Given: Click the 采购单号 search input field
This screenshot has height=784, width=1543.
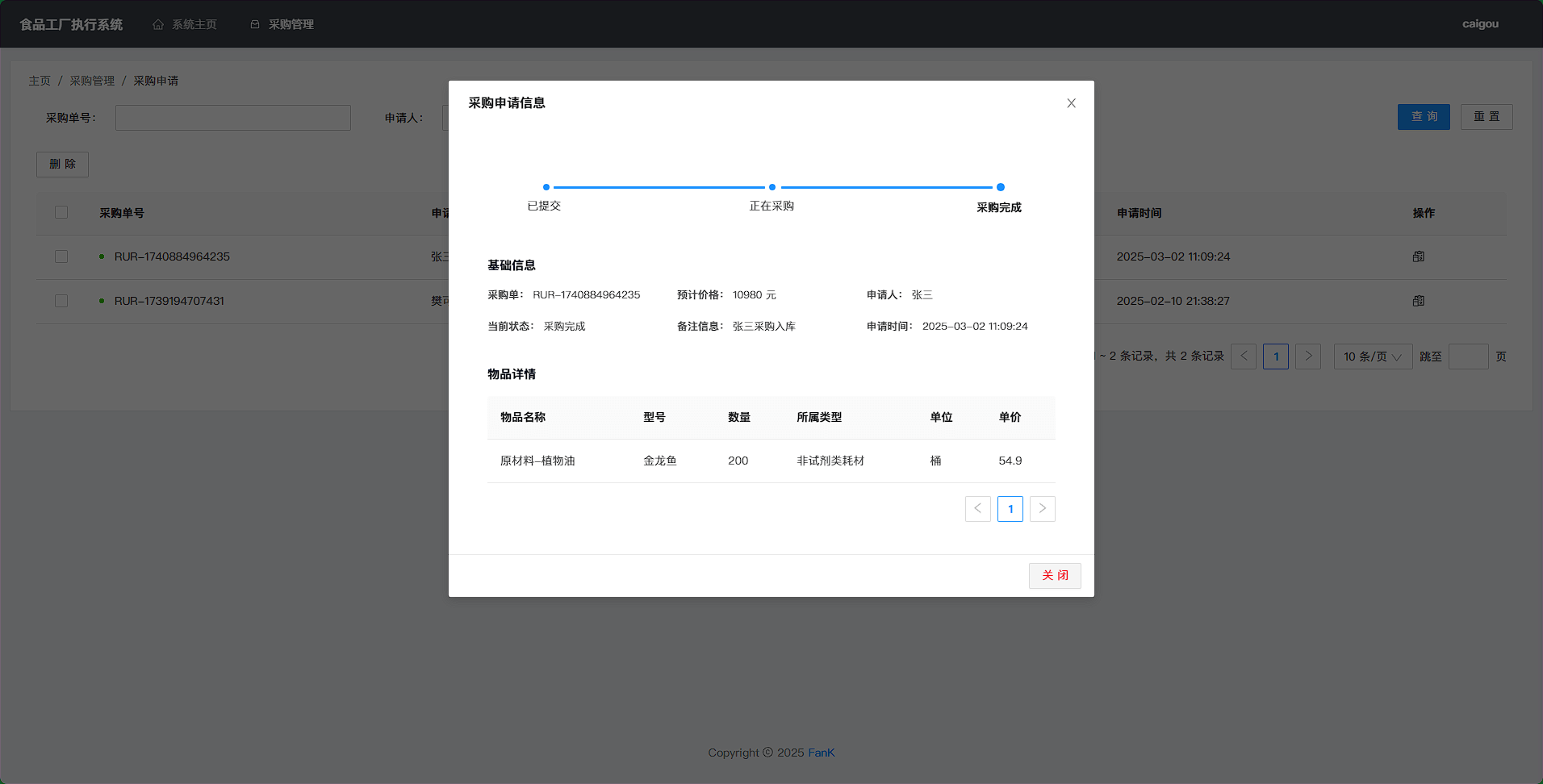Looking at the screenshot, I should click(x=233, y=118).
